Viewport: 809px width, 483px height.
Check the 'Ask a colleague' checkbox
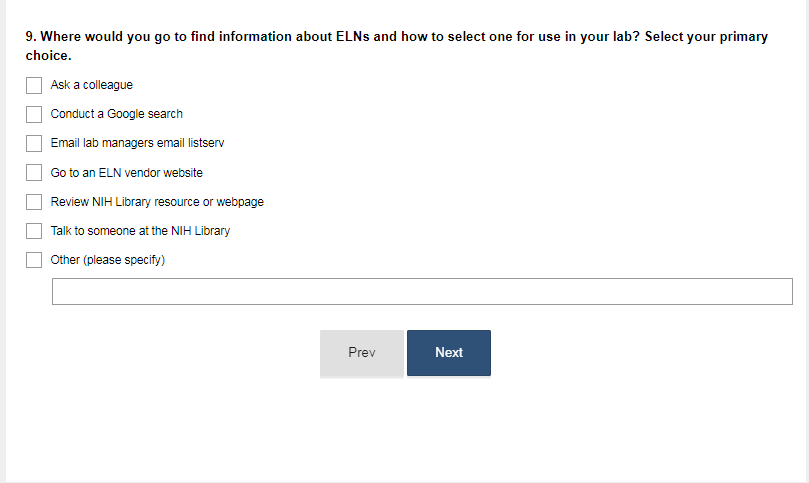coord(34,85)
